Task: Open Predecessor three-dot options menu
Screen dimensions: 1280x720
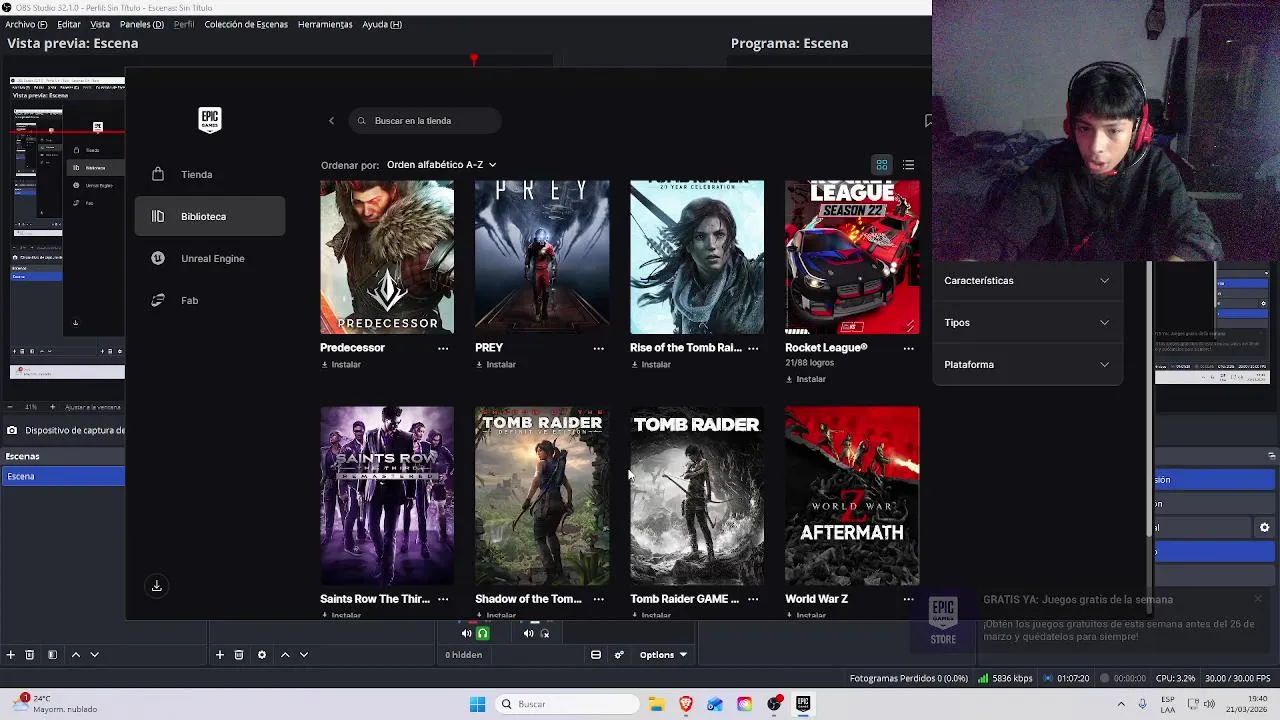Action: [x=443, y=348]
